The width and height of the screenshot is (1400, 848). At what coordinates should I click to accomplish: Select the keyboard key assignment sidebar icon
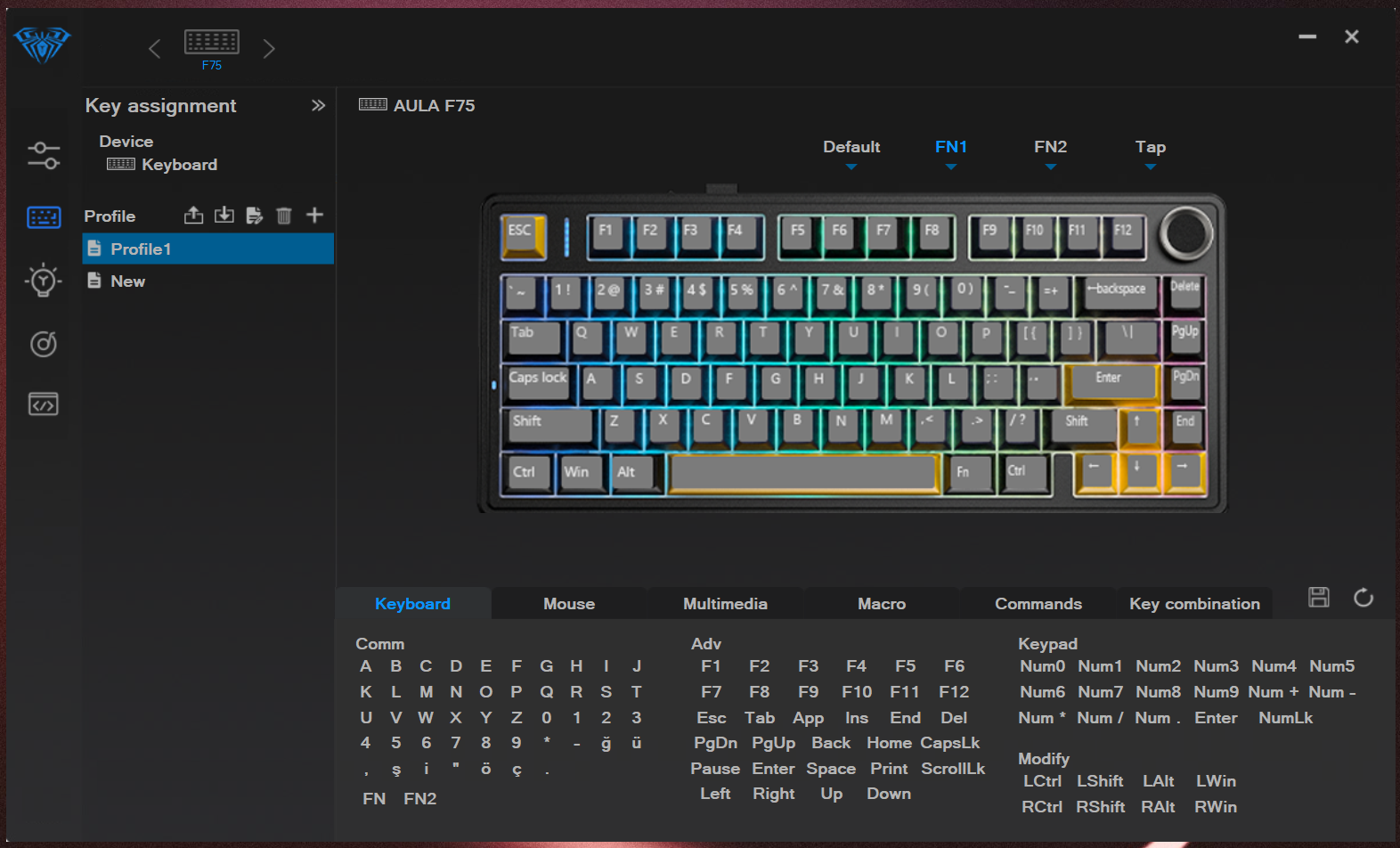tap(44, 217)
